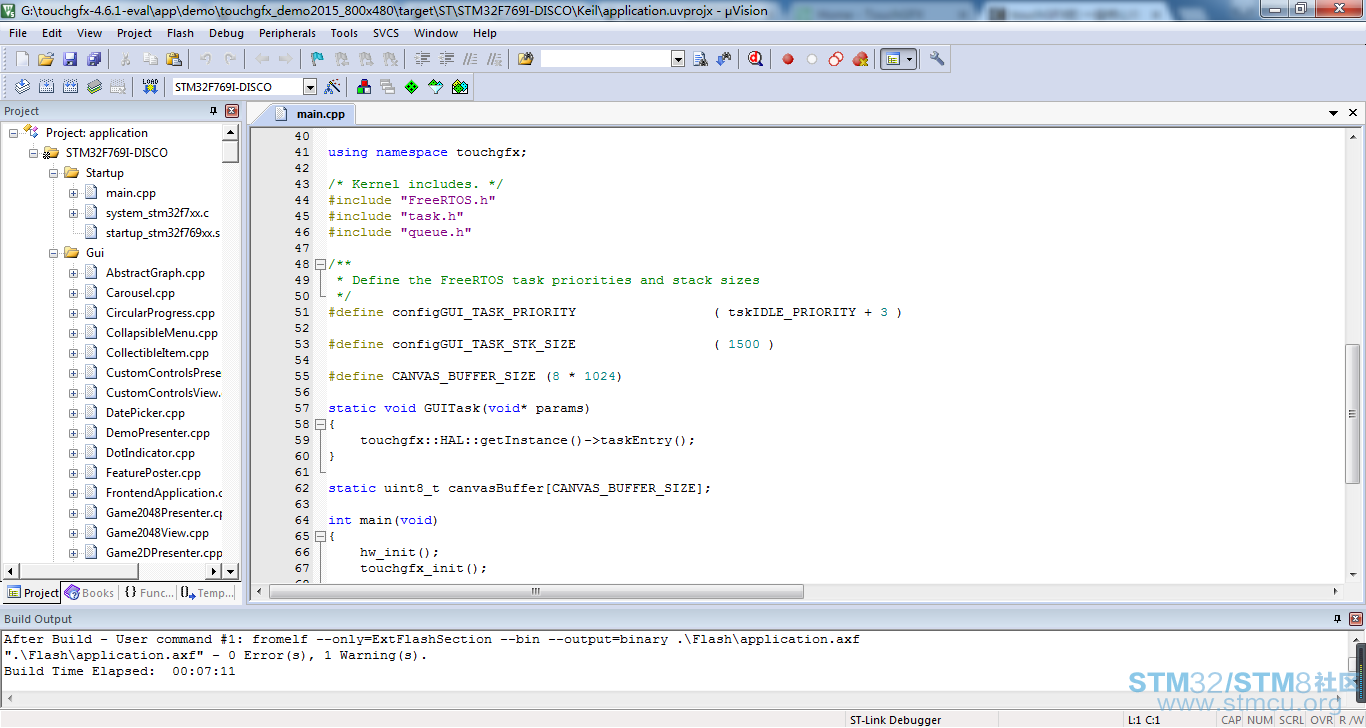The height and width of the screenshot is (728, 1366).
Task: Build target files icon
Action: (46, 87)
